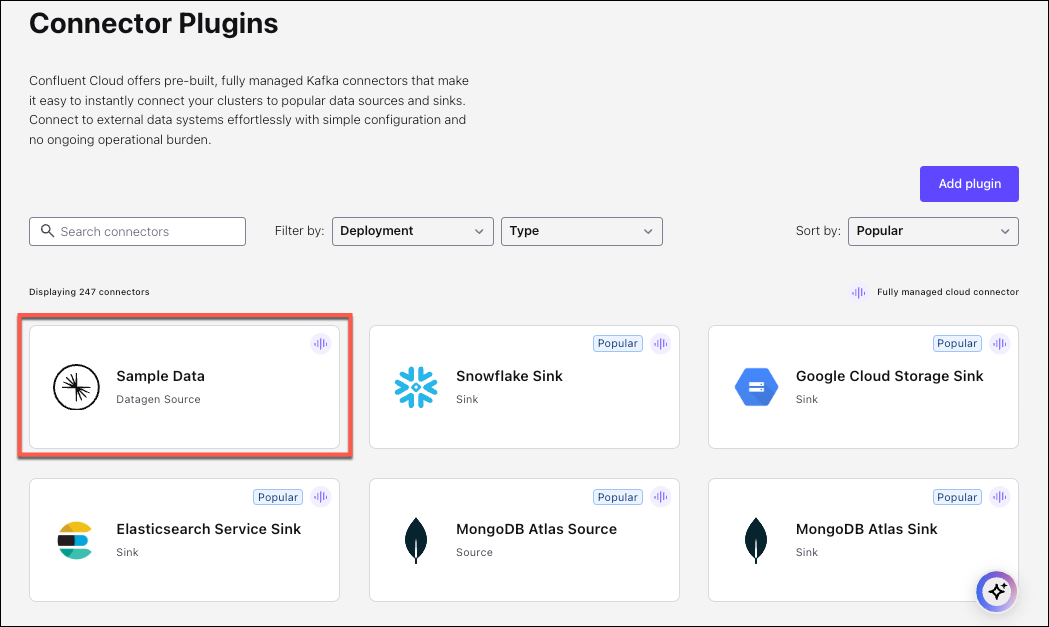Click the Google Cloud Storage hexagon icon
The image size is (1049, 627).
754,387
